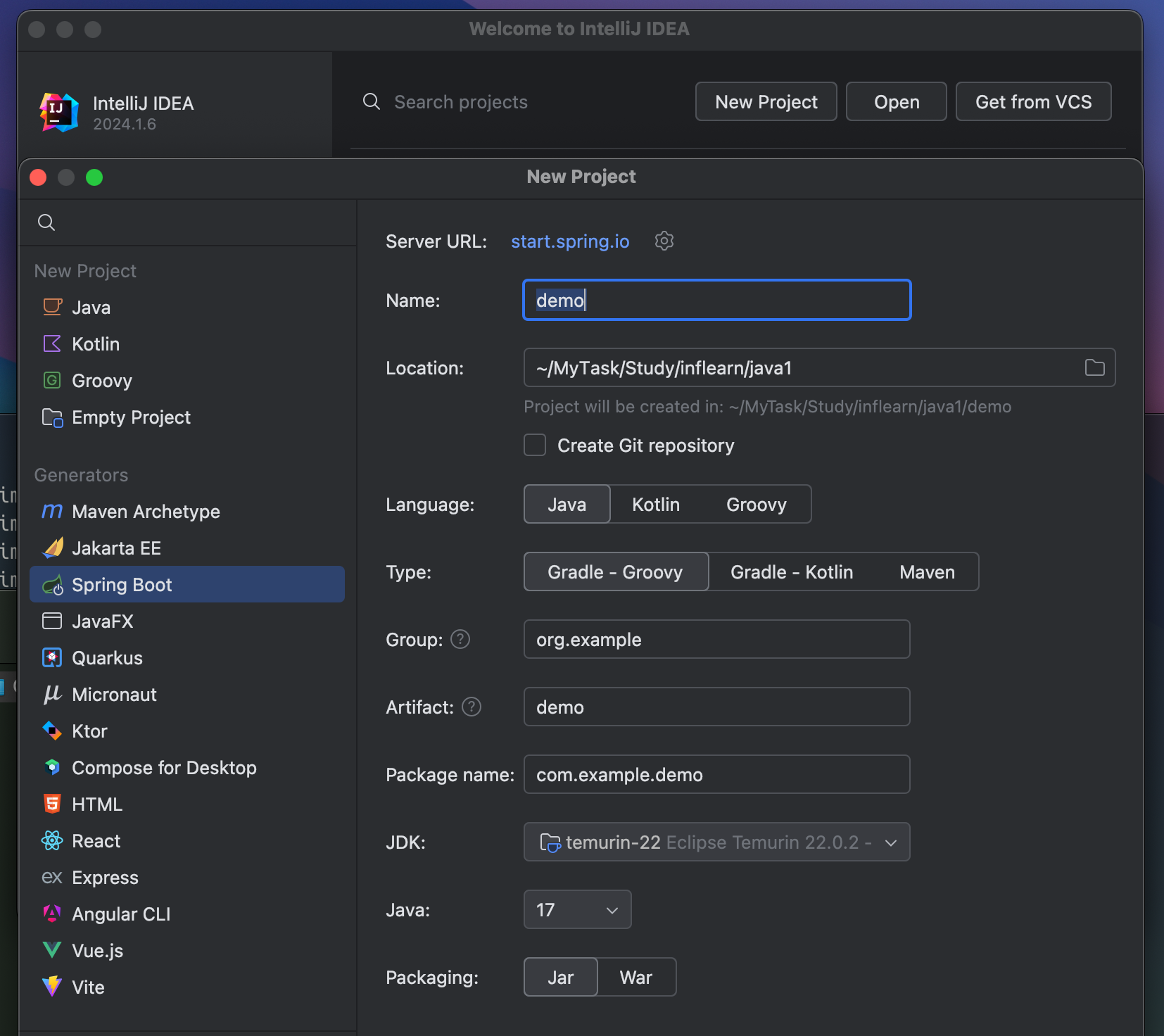Click the Artifact demo field
The width and height of the screenshot is (1164, 1036).
[x=717, y=707]
